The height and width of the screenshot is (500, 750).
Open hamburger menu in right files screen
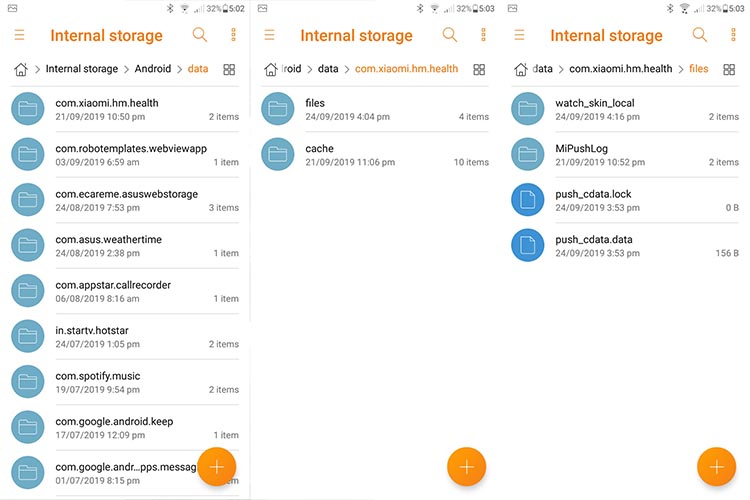[x=519, y=35]
